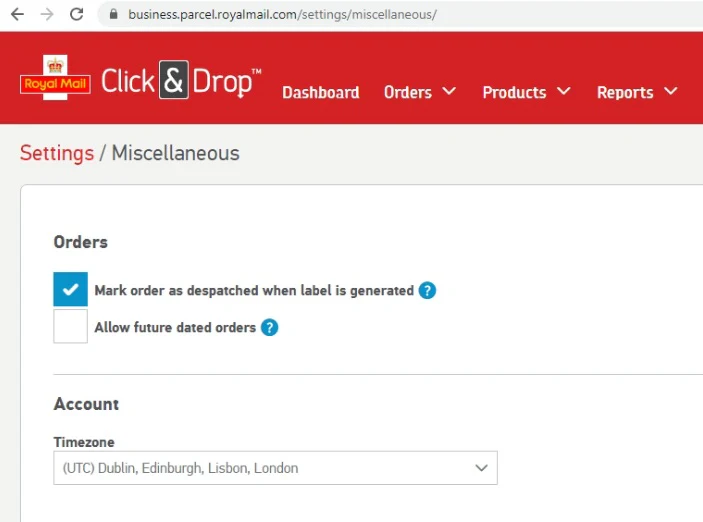Click the Miscellaneous breadcrumb text
The image size is (703, 522).
(x=175, y=153)
